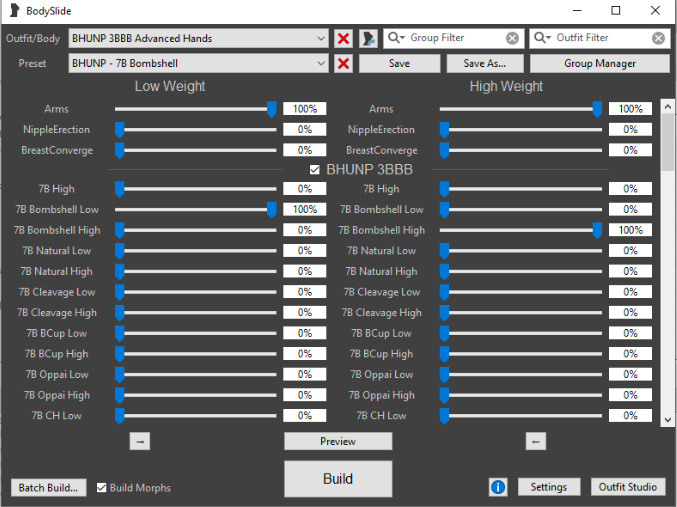Click the refresh outfits icon
This screenshot has height=507, width=677.
pyautogui.click(x=368, y=38)
